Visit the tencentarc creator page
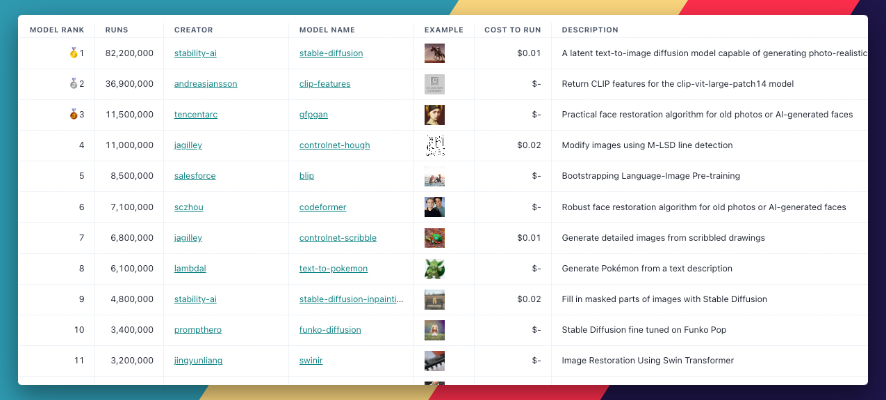This screenshot has height=400, width=886. pos(196,114)
